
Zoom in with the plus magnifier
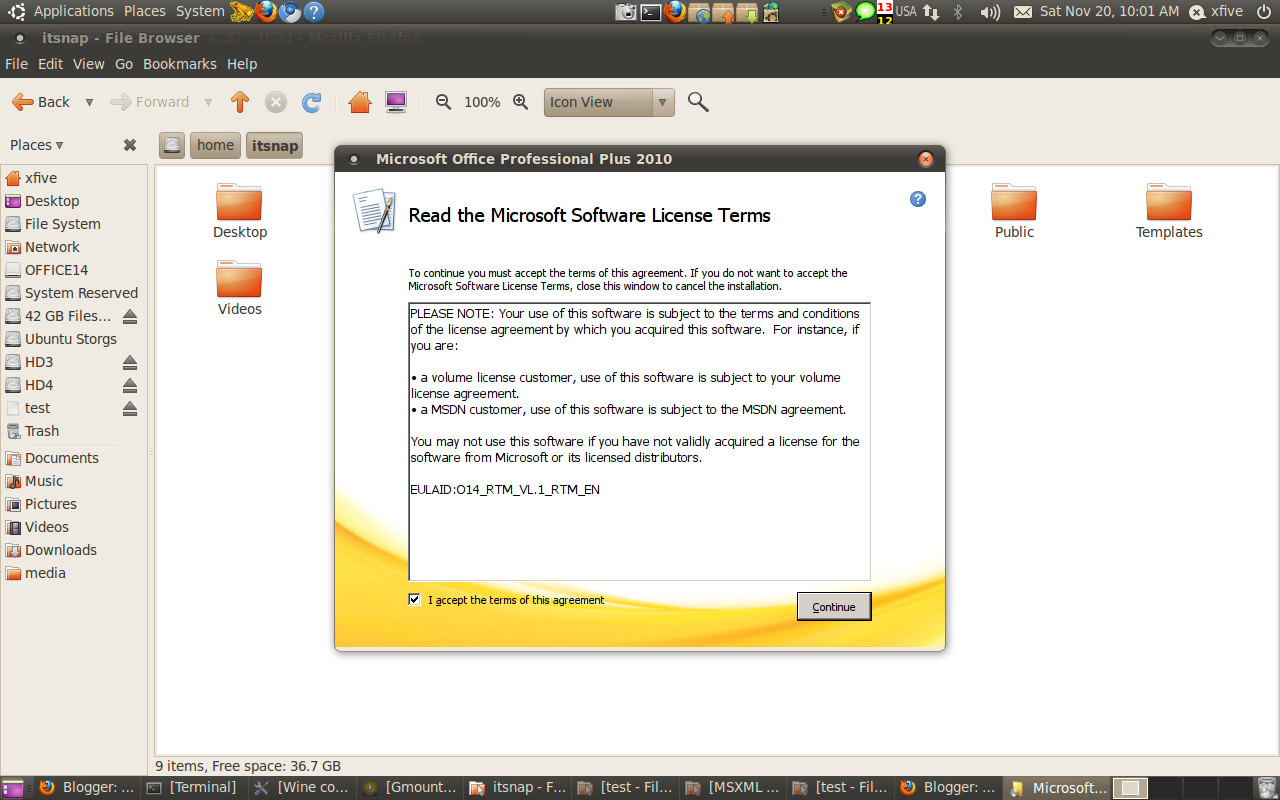pyautogui.click(x=520, y=102)
